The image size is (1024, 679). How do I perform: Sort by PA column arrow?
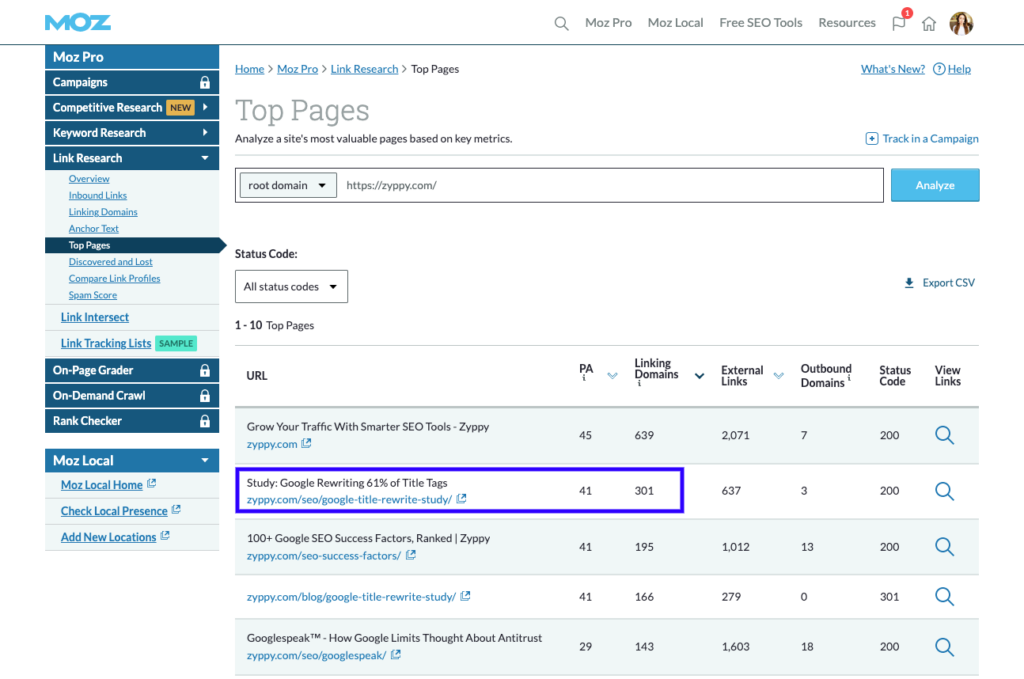pyautogui.click(x=612, y=375)
